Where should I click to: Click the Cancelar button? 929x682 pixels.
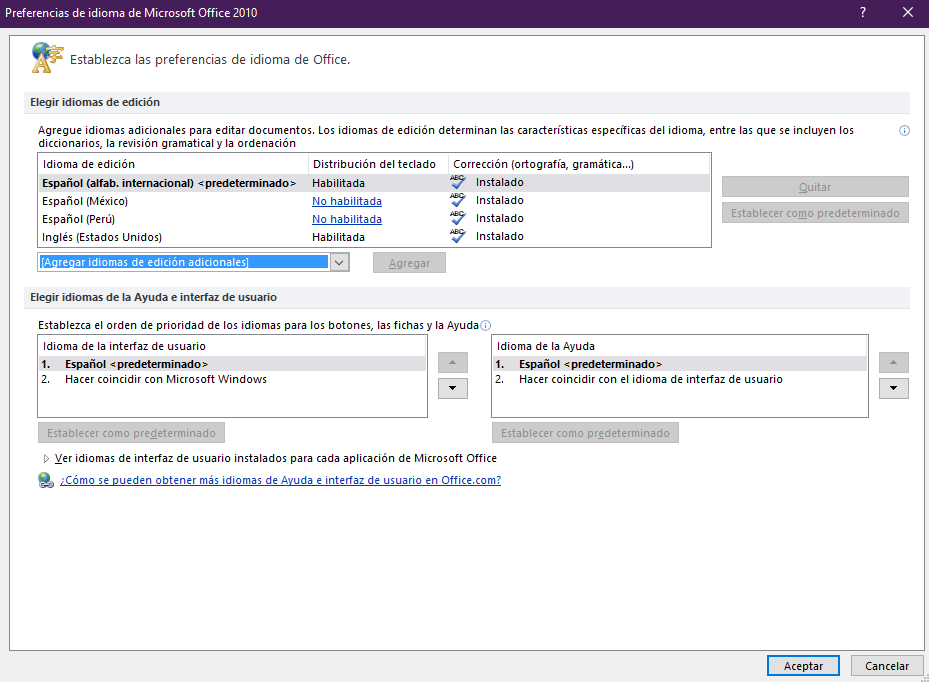pyautogui.click(x=886, y=666)
